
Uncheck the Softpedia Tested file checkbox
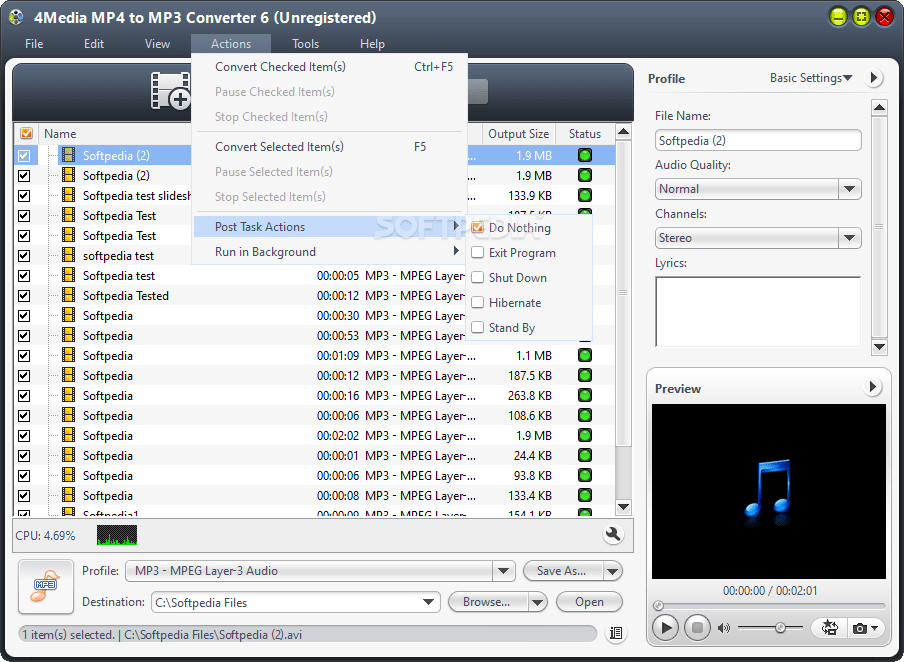[x=24, y=296]
